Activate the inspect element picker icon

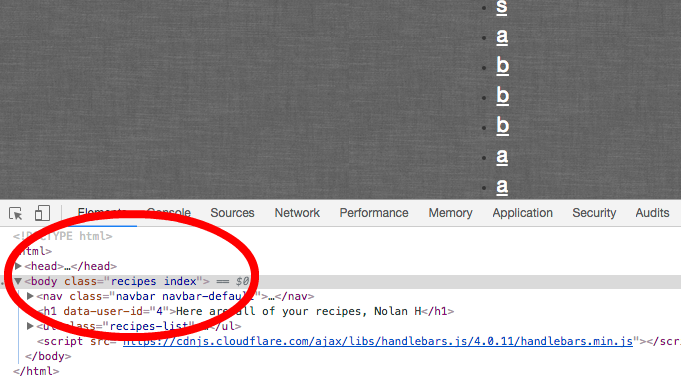[x=16, y=213]
